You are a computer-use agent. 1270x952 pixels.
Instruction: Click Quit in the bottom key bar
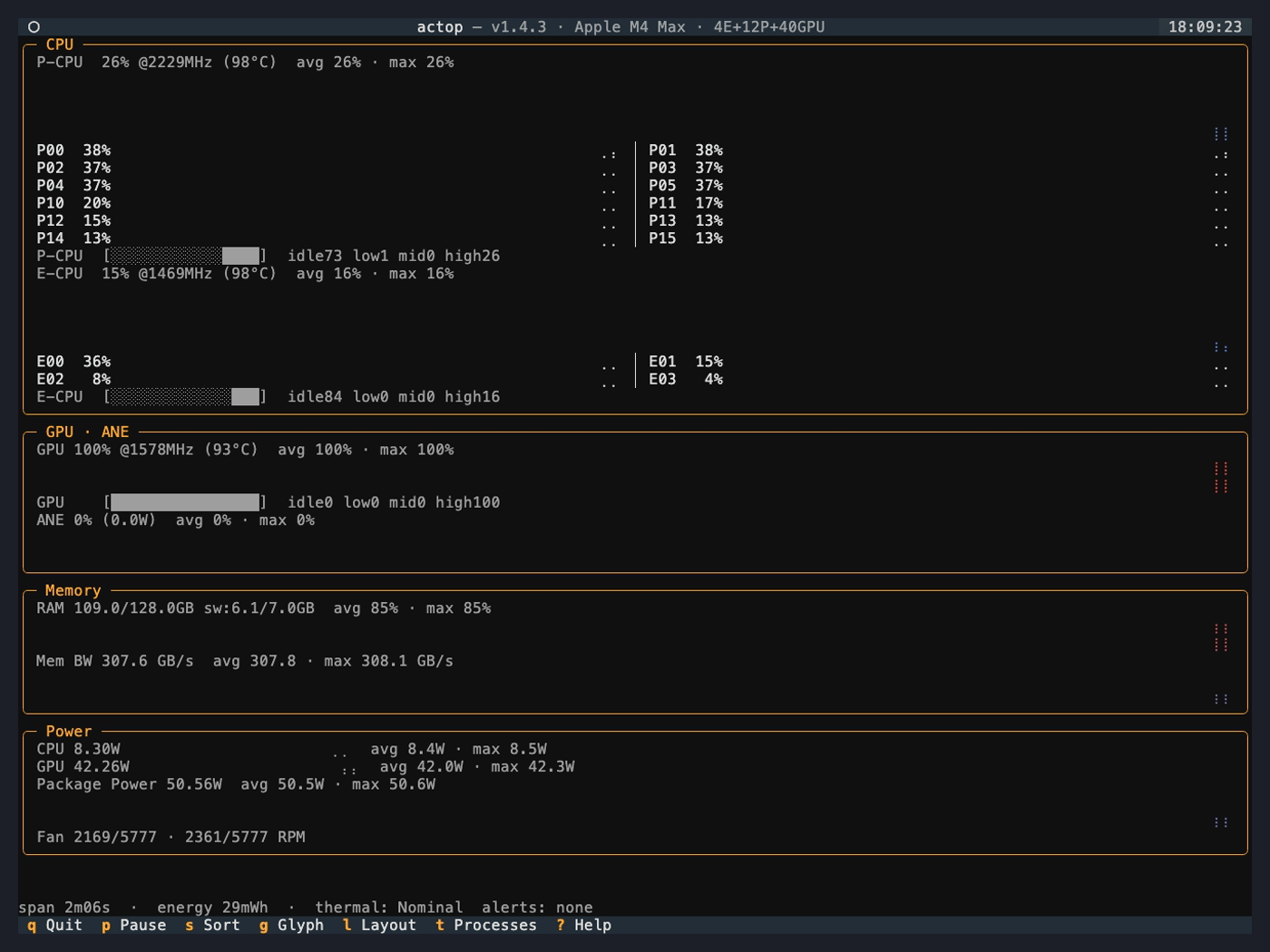54,925
